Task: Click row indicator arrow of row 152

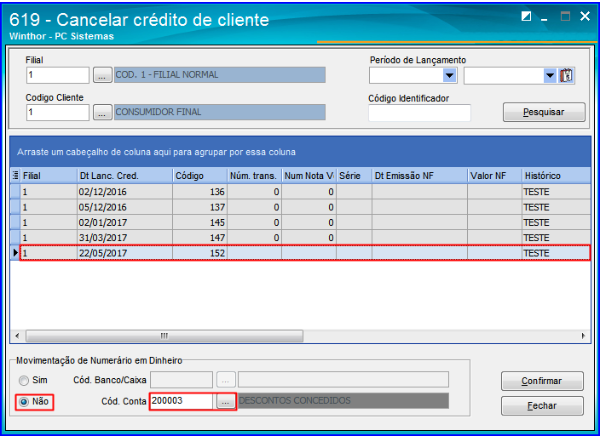Action: tap(15, 253)
